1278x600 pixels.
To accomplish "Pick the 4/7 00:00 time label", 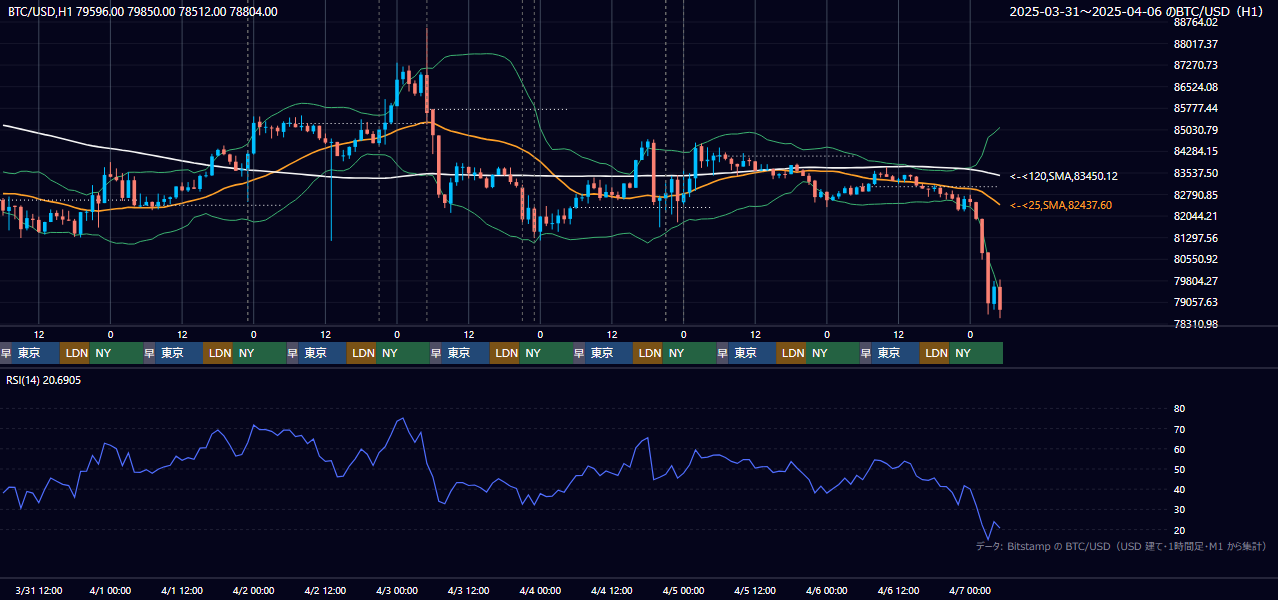I will 970,590.
